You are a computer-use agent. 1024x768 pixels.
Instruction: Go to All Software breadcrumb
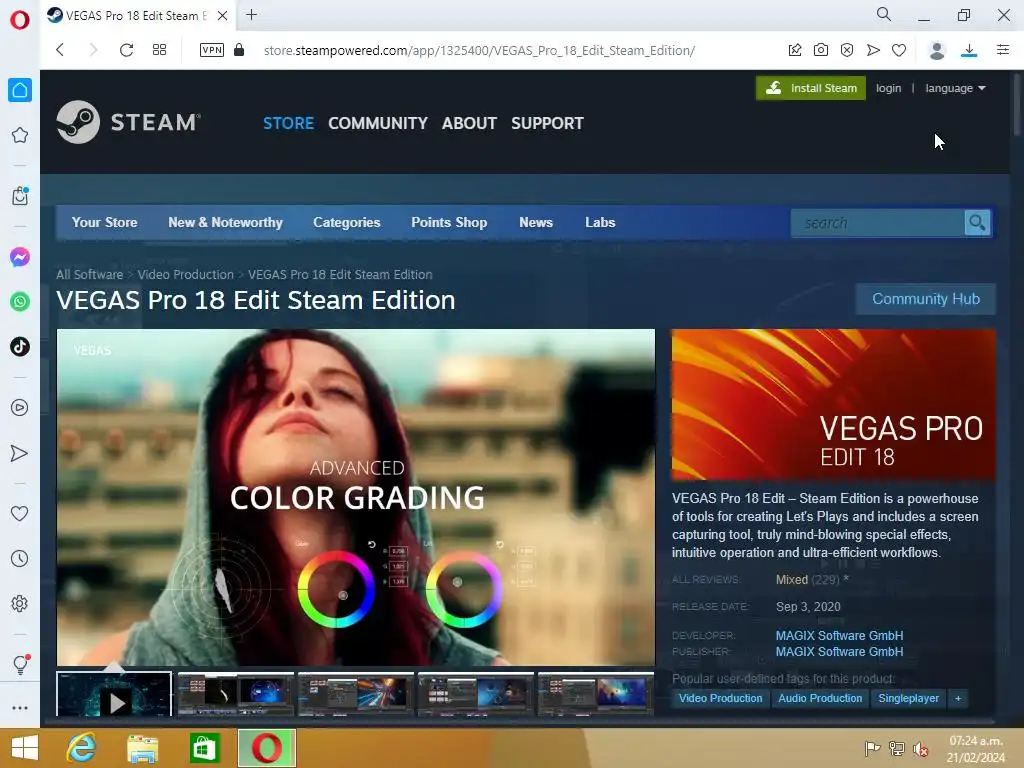(89, 274)
